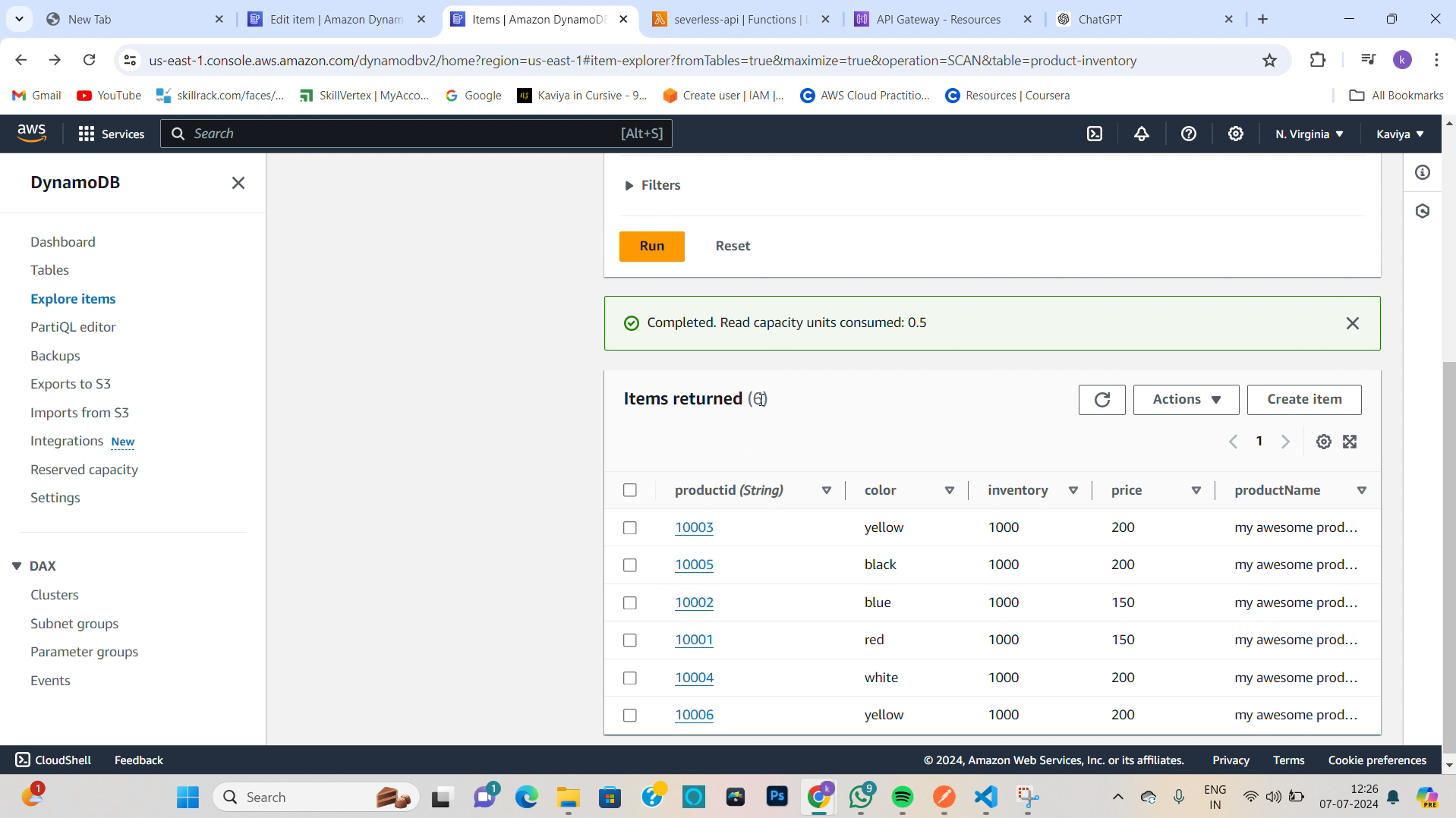Open Photoshop from the taskbar
The image size is (1456, 818).
(x=777, y=797)
